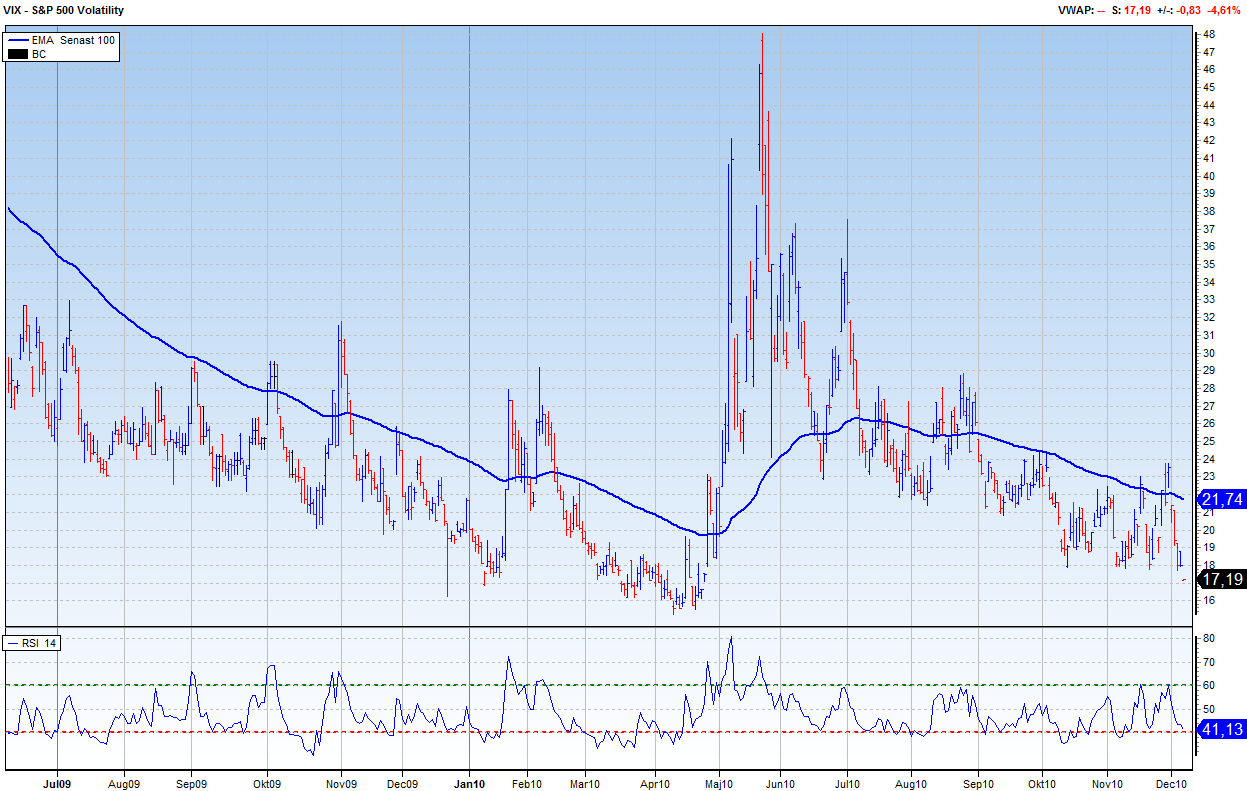This screenshot has width=1247, height=791.
Task: Click the blue 21,74 EMA value tag
Action: click(1221, 499)
